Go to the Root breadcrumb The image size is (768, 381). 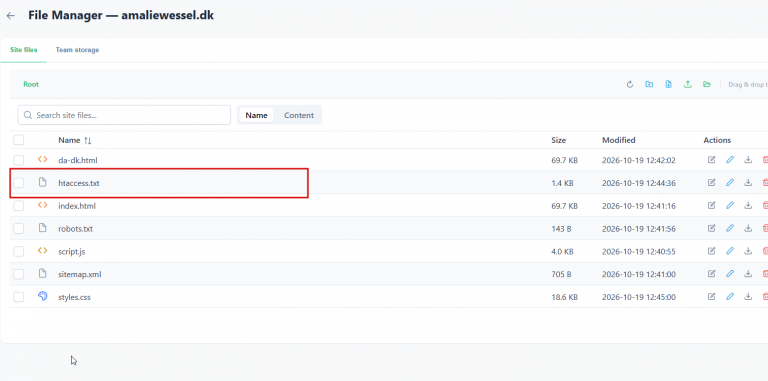[31, 84]
